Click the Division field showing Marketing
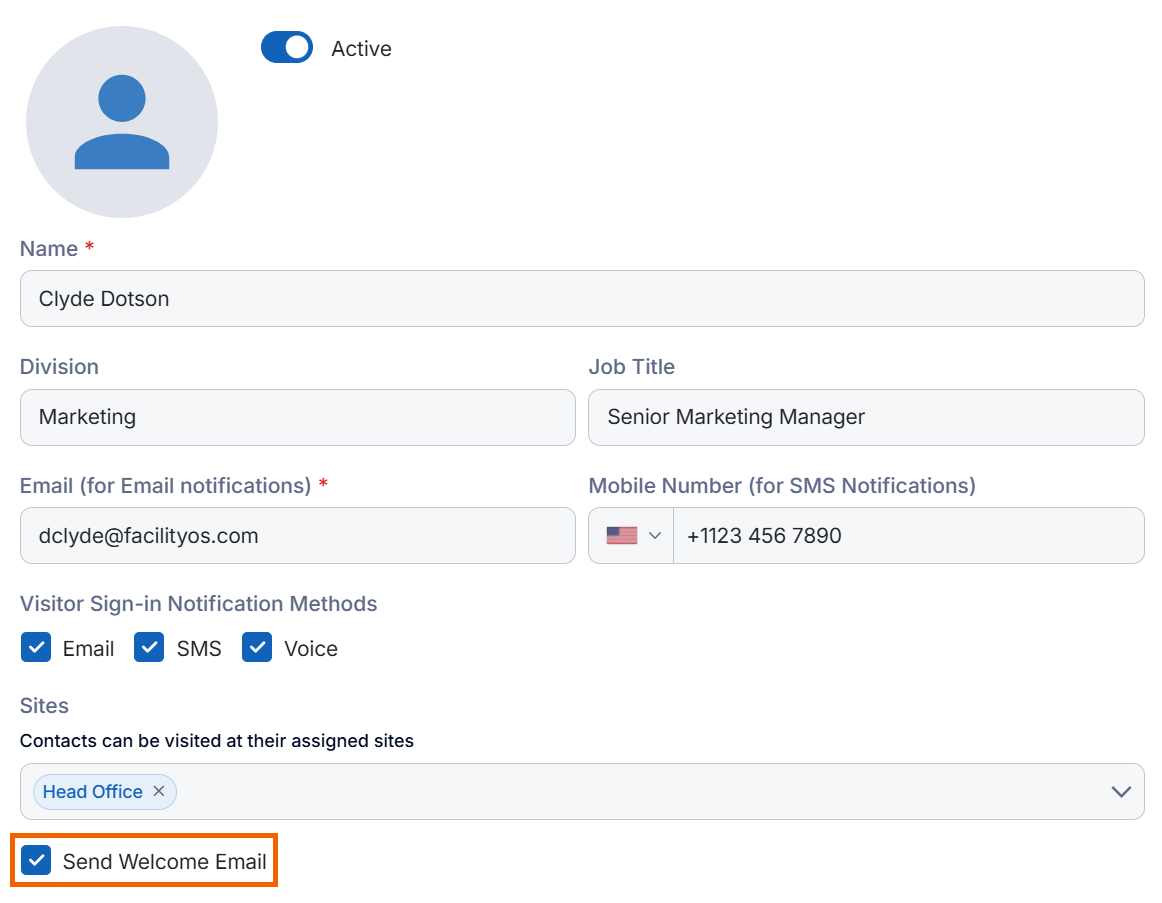1162x903 pixels. [x=297, y=417]
